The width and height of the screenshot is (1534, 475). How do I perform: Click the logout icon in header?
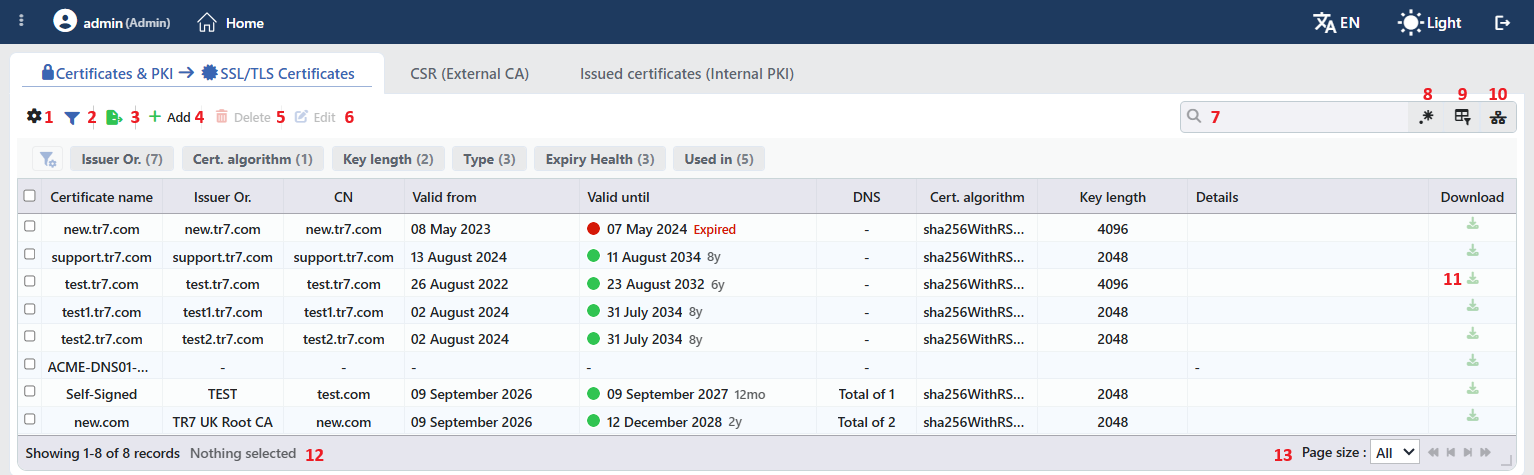point(1502,22)
